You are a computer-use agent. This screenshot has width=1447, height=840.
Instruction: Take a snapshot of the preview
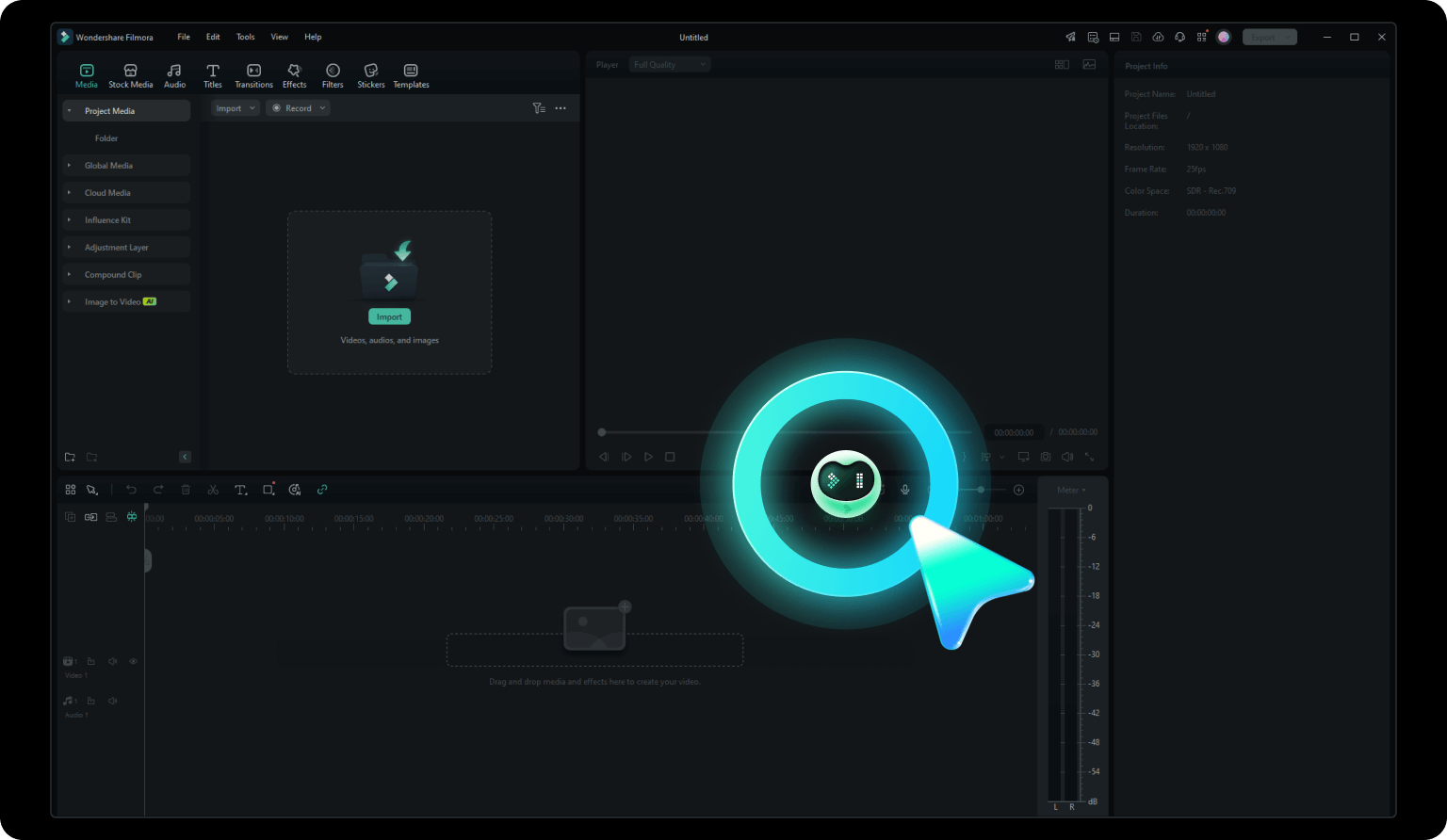(1046, 457)
